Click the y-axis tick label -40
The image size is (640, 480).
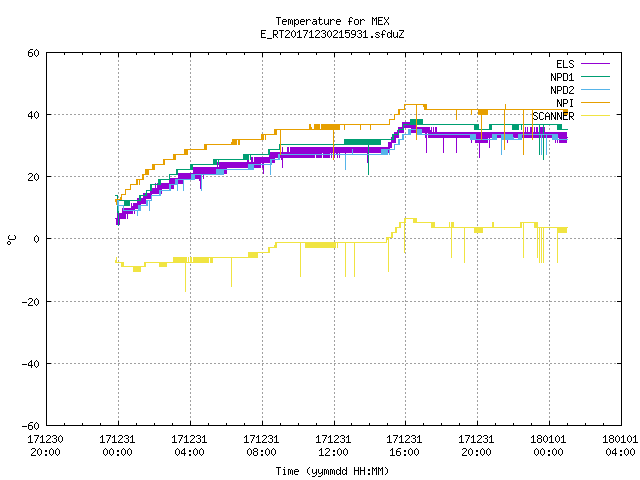[31, 364]
